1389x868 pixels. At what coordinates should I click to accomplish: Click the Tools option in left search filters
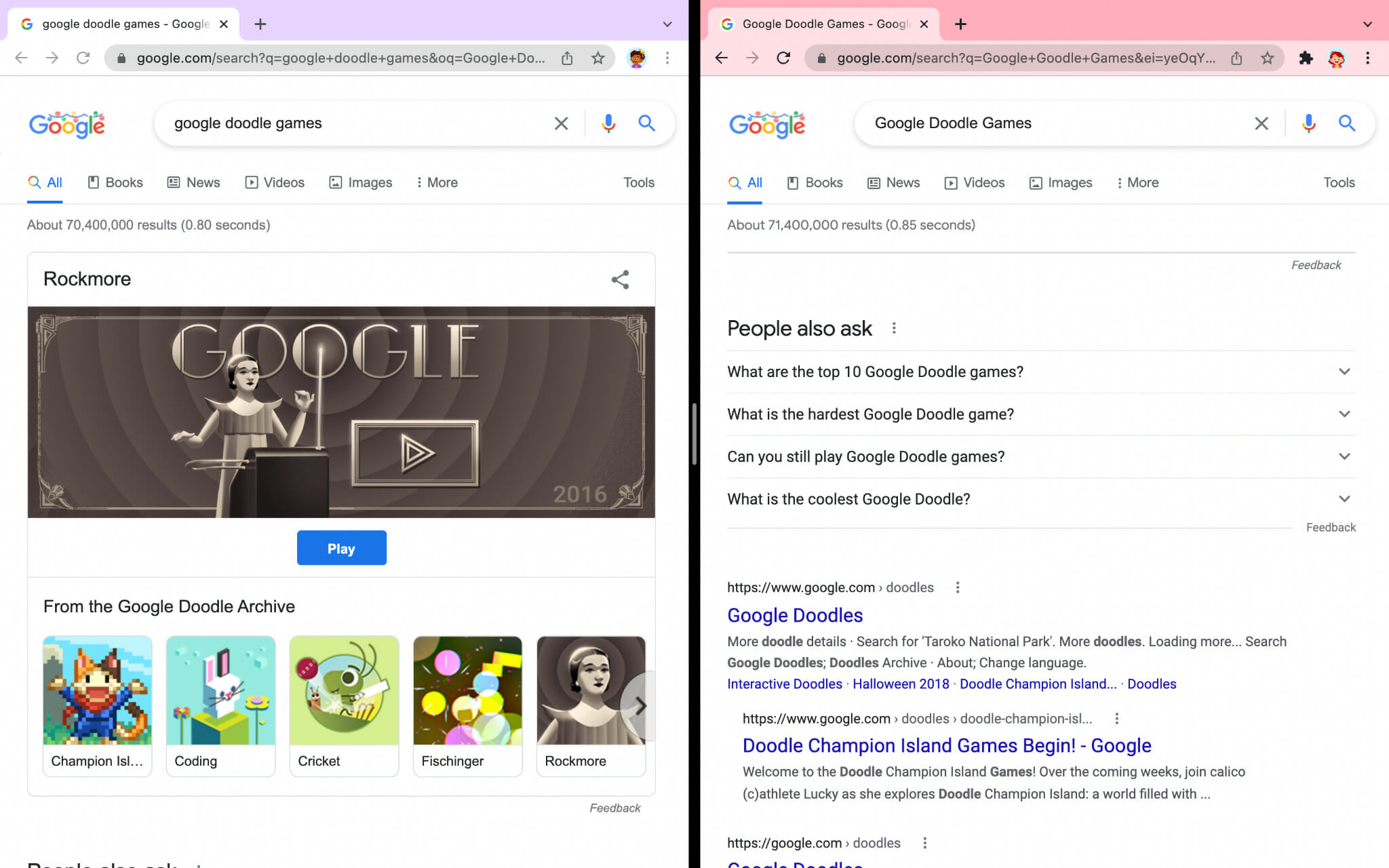639,182
